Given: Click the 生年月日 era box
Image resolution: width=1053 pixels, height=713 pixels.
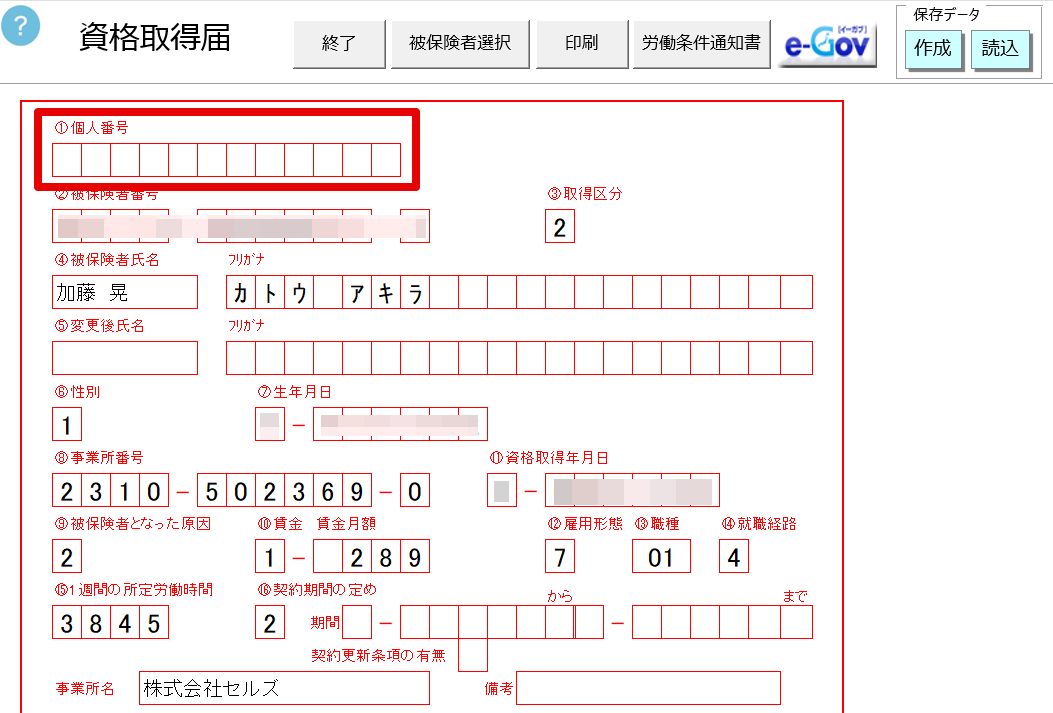Looking at the screenshot, I should [269, 424].
